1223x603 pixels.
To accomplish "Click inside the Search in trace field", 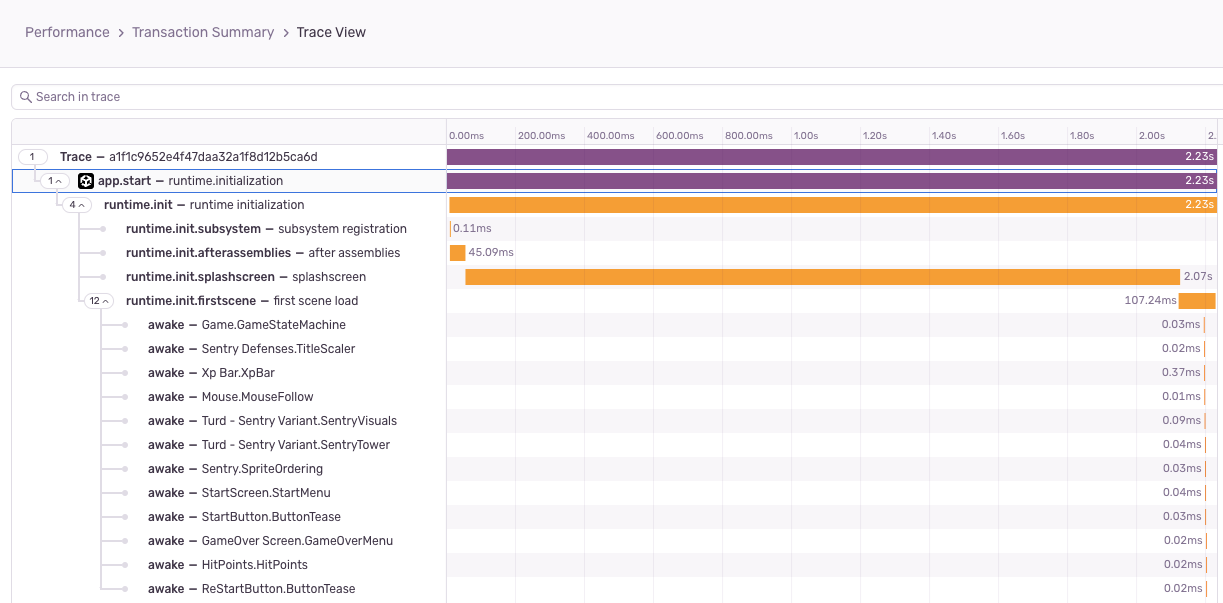I will (x=200, y=96).
